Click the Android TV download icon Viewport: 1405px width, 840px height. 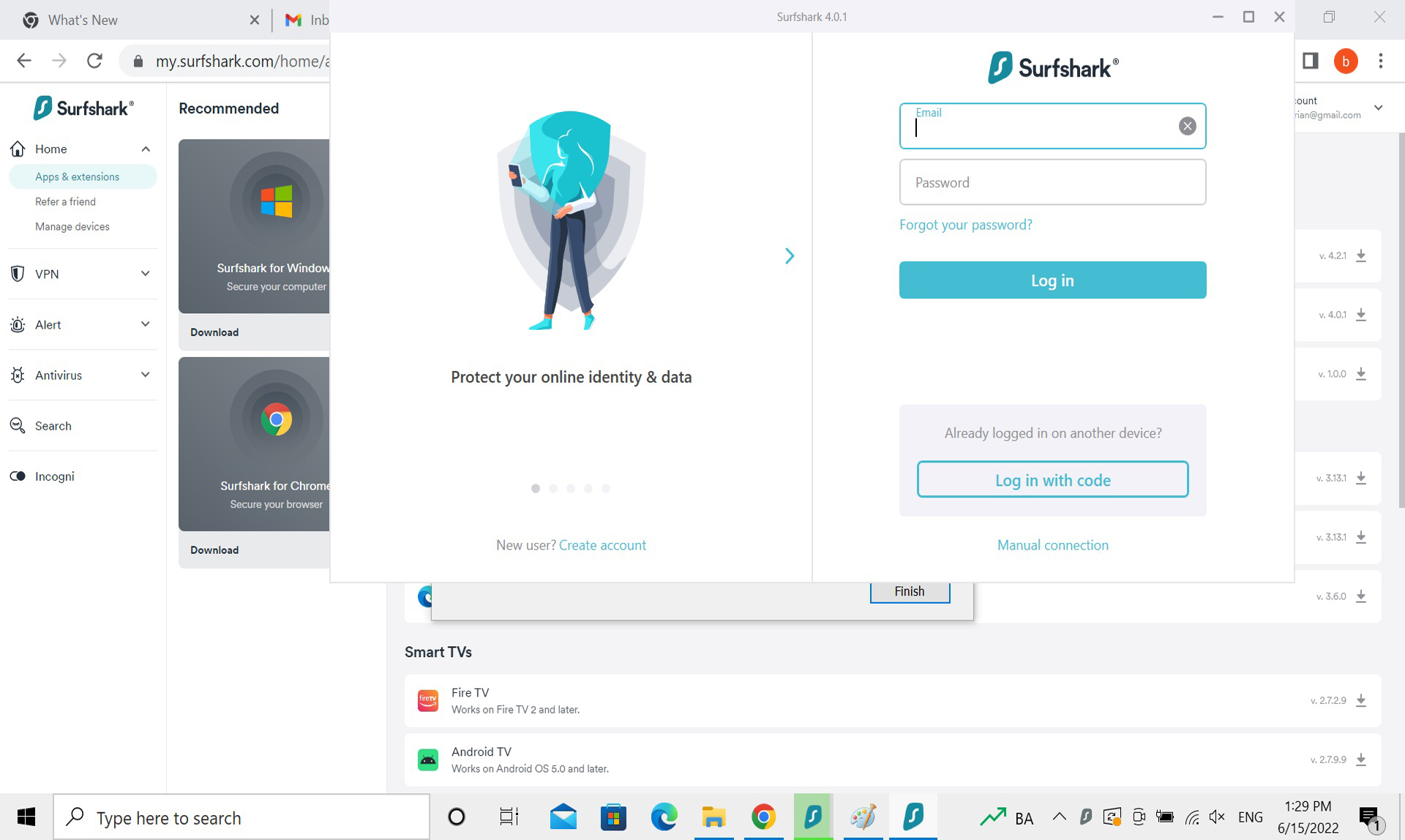(1361, 759)
